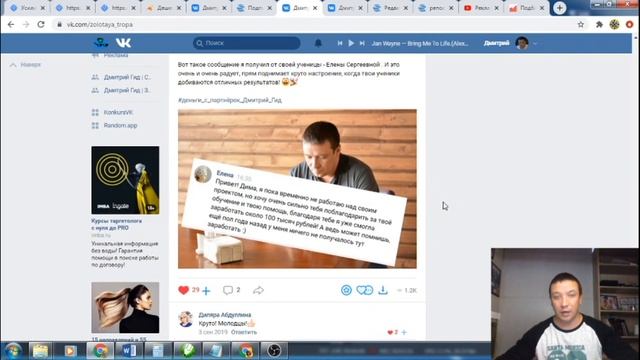Bookmark the page with star icon
Viewport: 640px width, 360px height.
coord(581,24)
